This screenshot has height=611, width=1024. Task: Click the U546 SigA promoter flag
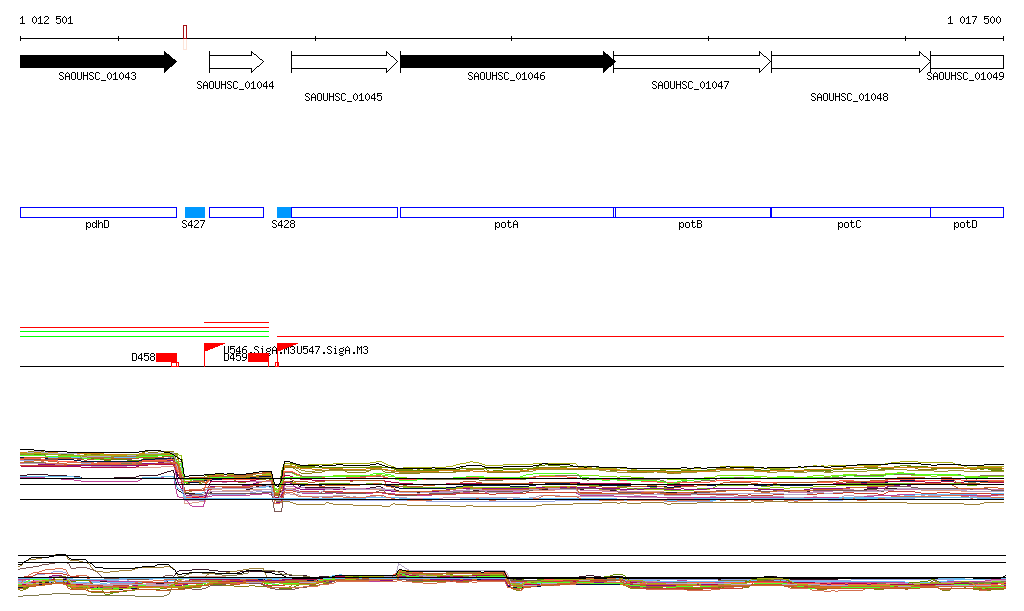pos(213,348)
